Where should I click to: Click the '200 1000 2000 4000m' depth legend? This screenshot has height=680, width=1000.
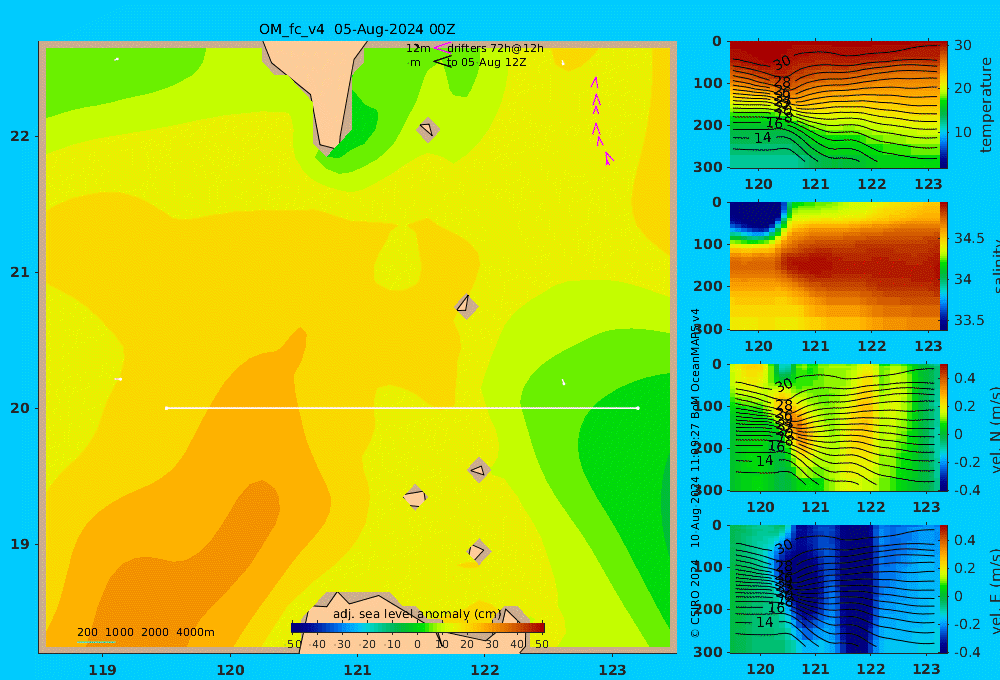click(x=146, y=632)
